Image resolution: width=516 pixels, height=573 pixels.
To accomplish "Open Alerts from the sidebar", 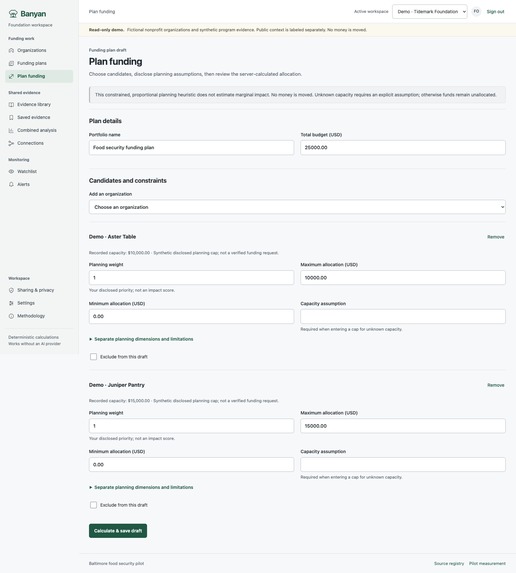I will pyautogui.click(x=39, y=185).
